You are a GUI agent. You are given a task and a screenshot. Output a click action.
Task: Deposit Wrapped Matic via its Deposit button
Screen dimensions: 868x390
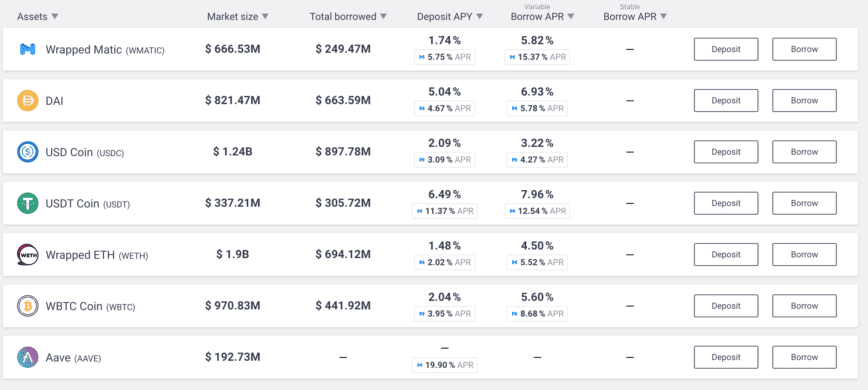[726, 49]
